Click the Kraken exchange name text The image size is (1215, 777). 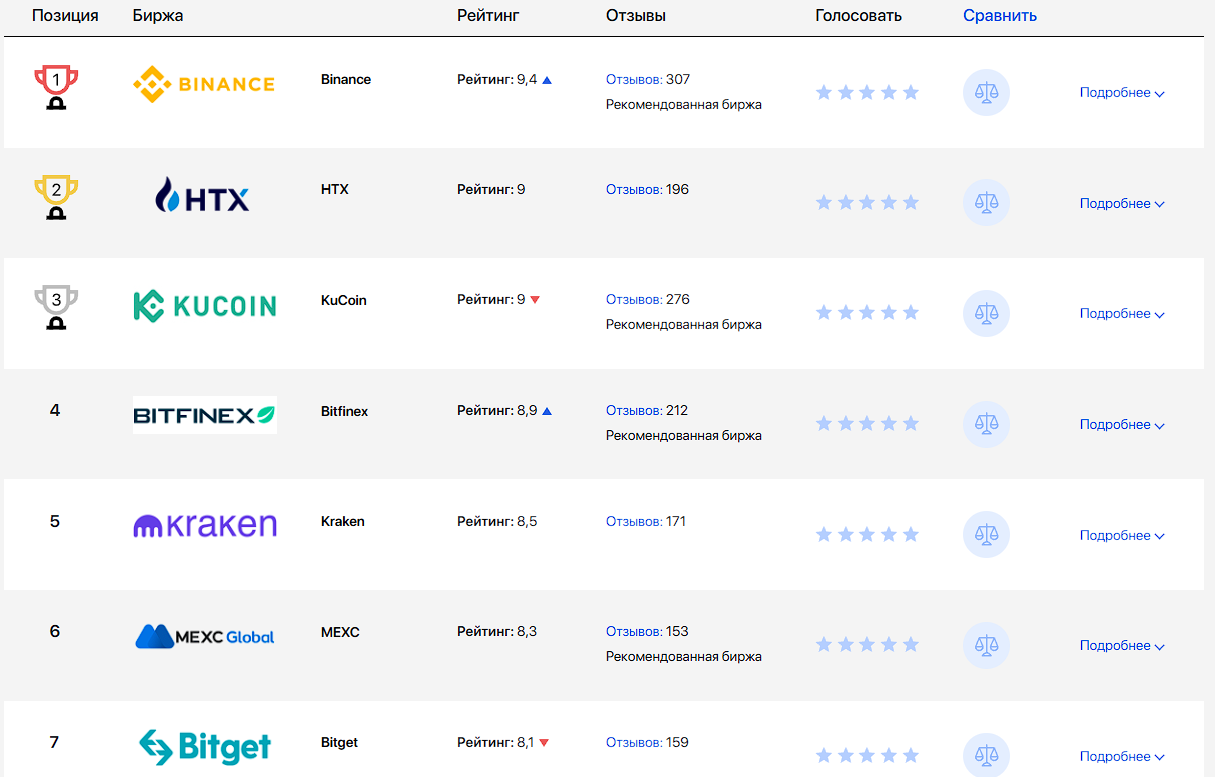coord(343,521)
